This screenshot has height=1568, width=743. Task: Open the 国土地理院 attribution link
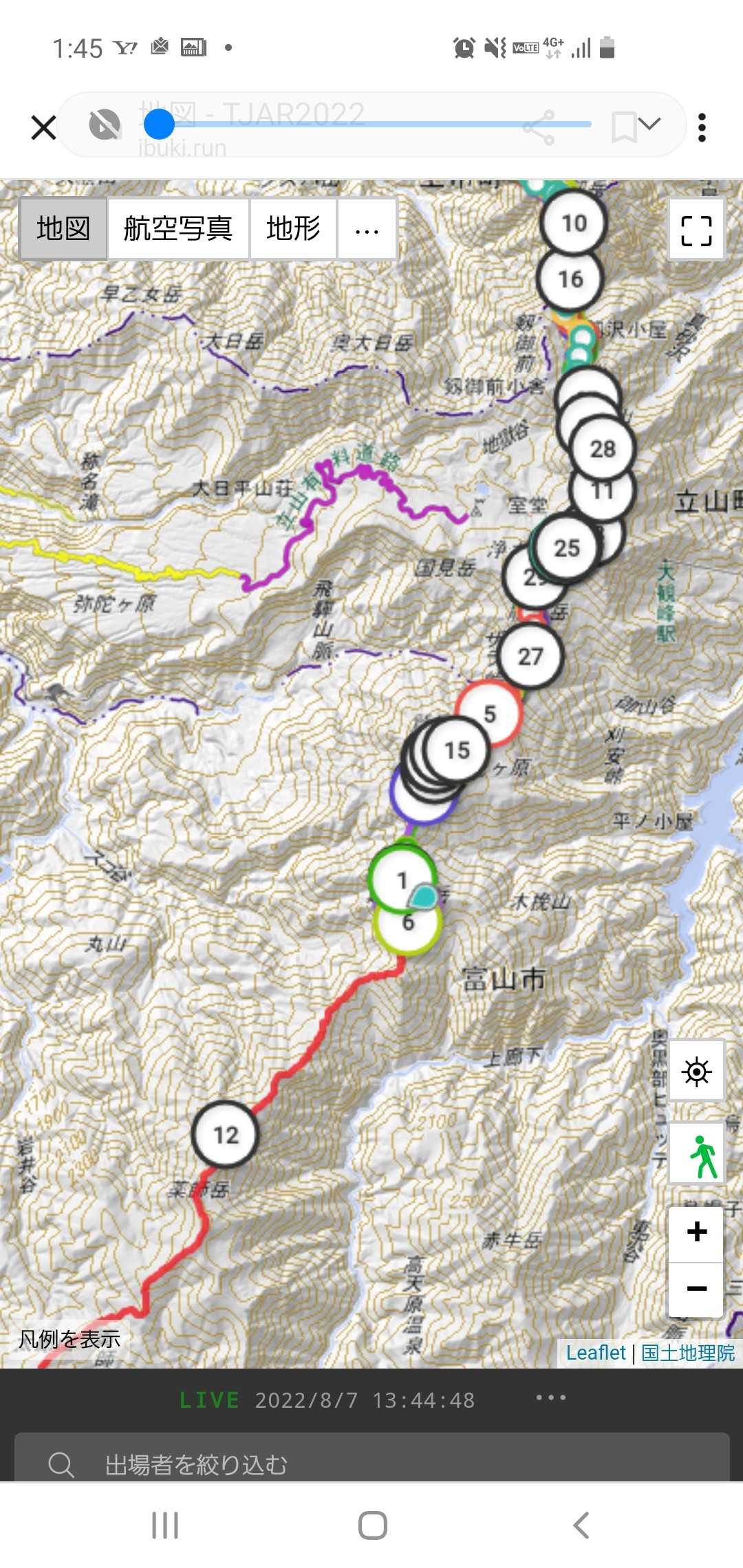point(688,1353)
